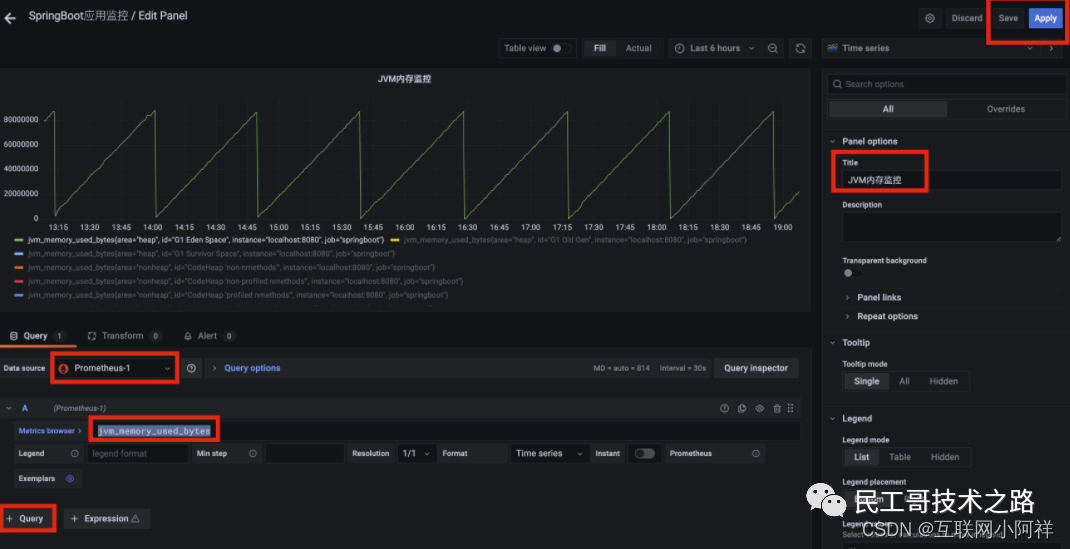Open the Last 6 hours time picker
The image size is (1070, 549).
coord(714,48)
